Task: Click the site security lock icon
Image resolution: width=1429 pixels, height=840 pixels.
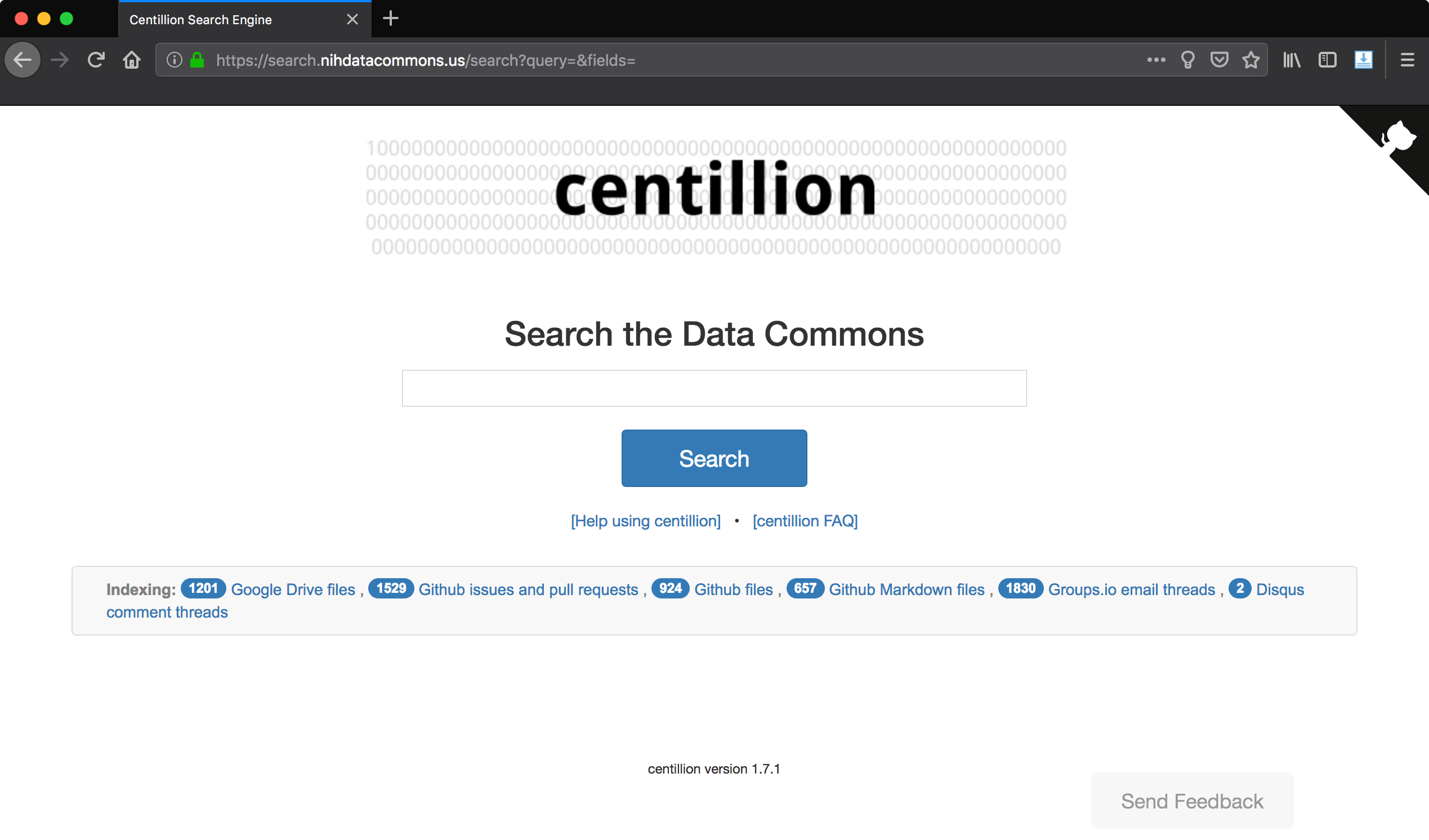Action: coord(197,60)
